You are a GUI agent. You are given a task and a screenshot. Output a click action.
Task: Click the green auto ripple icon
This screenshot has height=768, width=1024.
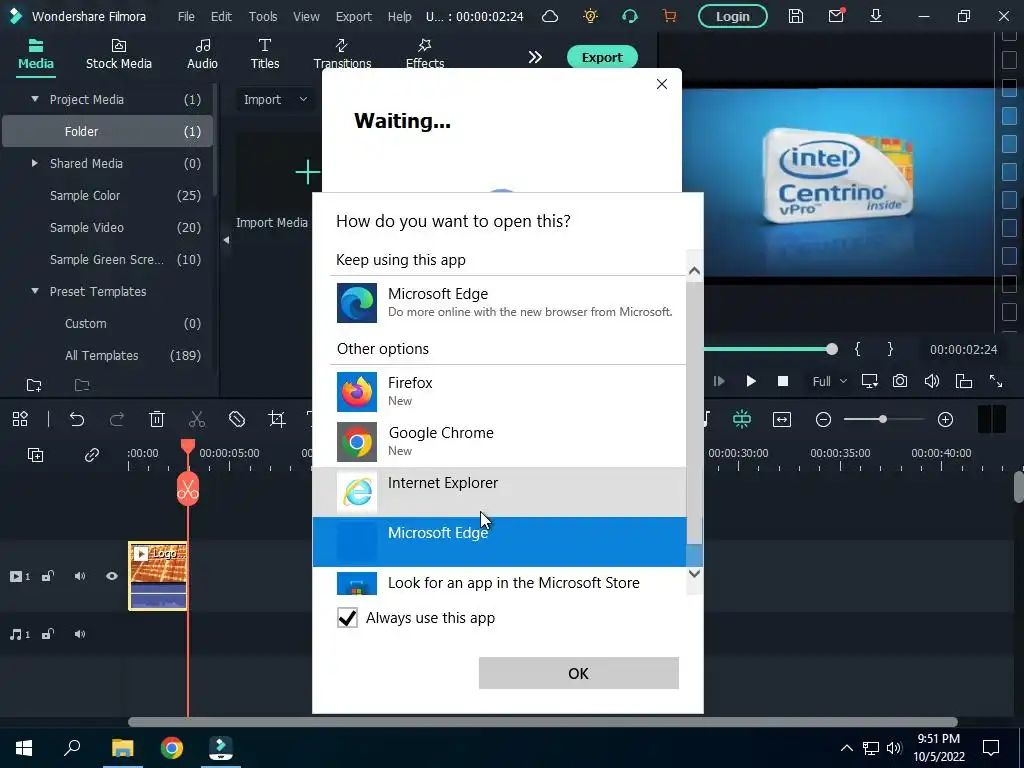coord(742,419)
